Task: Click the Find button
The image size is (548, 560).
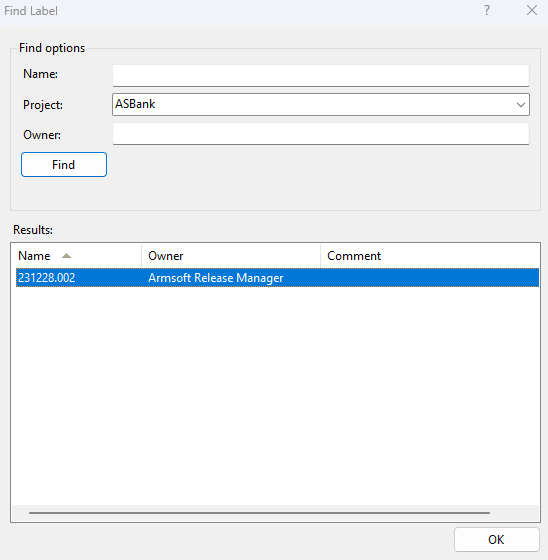Action: click(64, 165)
